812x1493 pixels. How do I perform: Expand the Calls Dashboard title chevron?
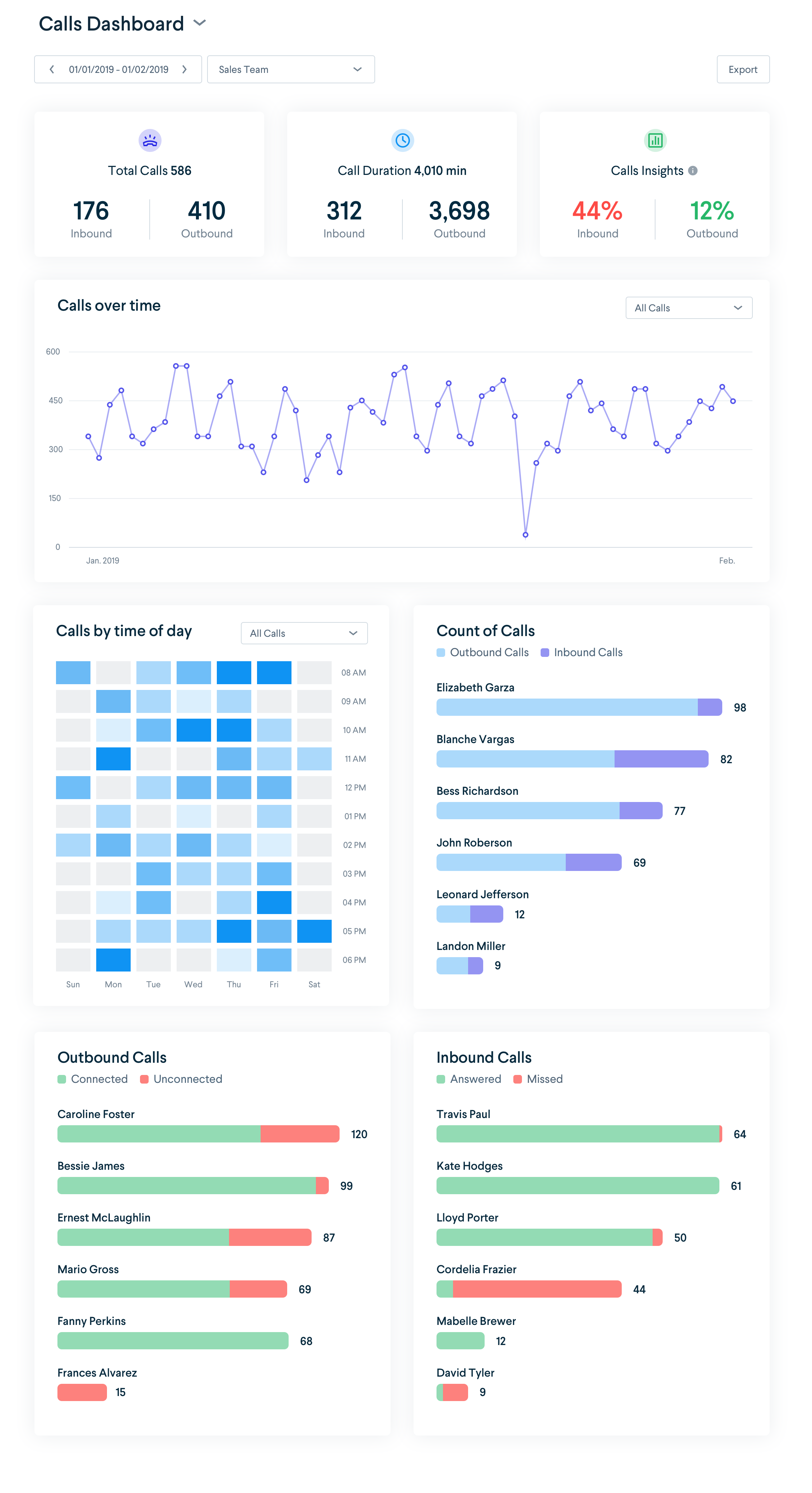tap(199, 23)
